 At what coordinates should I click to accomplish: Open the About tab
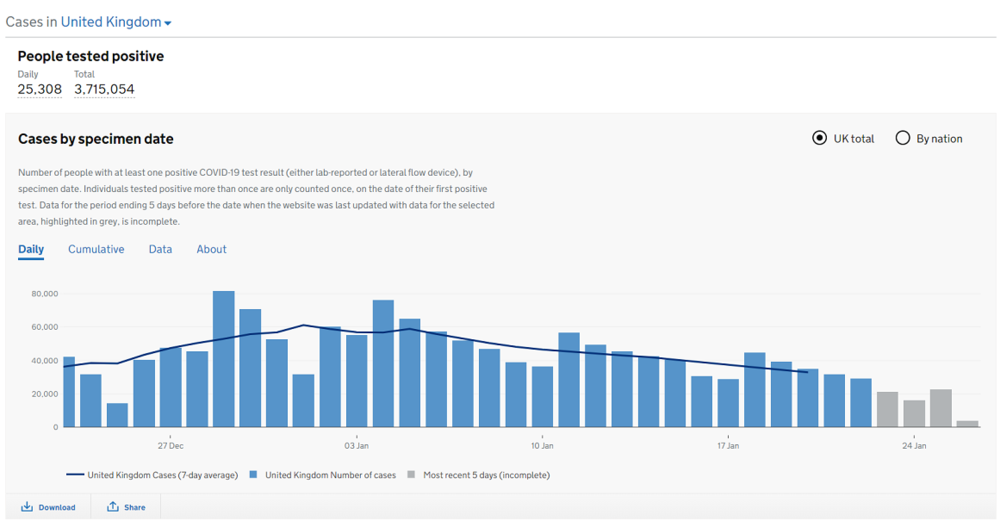211,249
